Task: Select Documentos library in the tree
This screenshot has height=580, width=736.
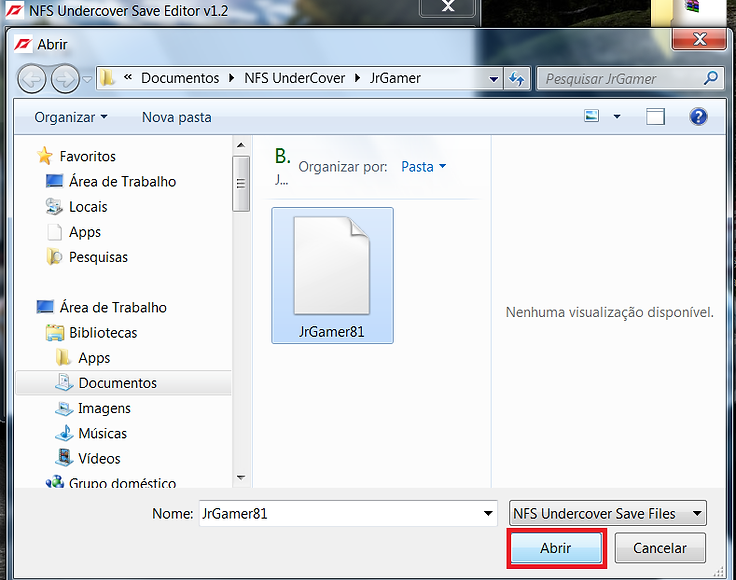Action: [x=117, y=383]
